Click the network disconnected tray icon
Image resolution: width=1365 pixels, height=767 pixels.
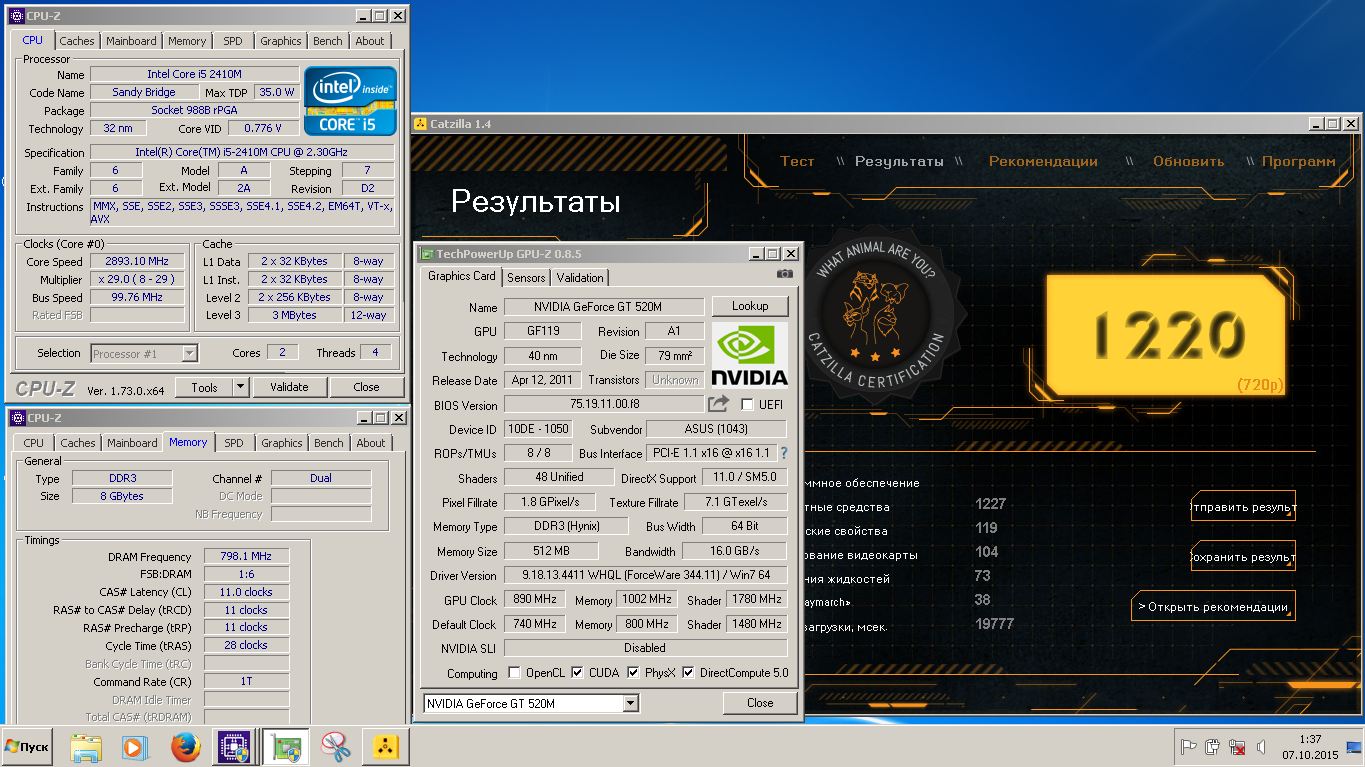(x=1237, y=746)
